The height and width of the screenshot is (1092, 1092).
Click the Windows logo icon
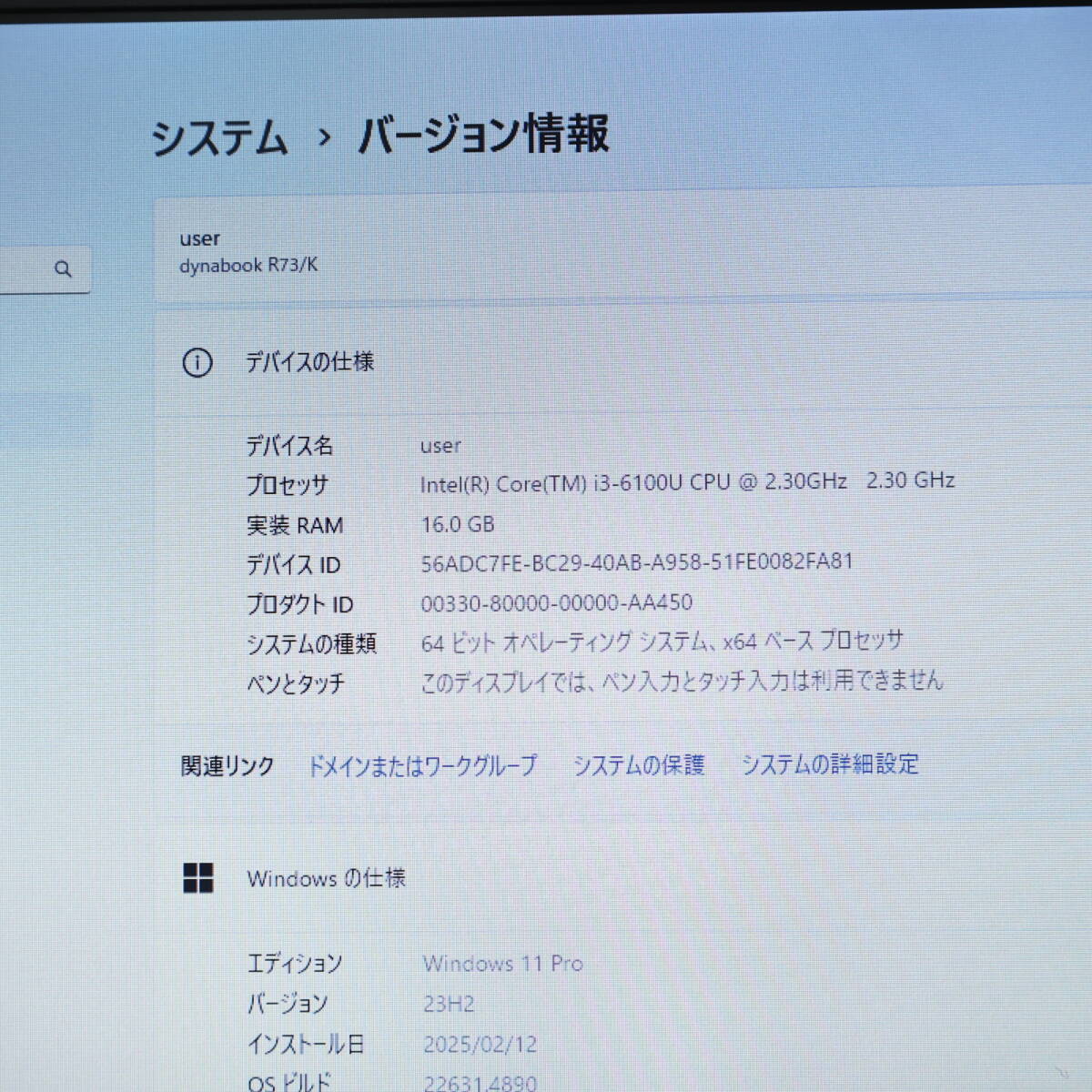point(198,878)
